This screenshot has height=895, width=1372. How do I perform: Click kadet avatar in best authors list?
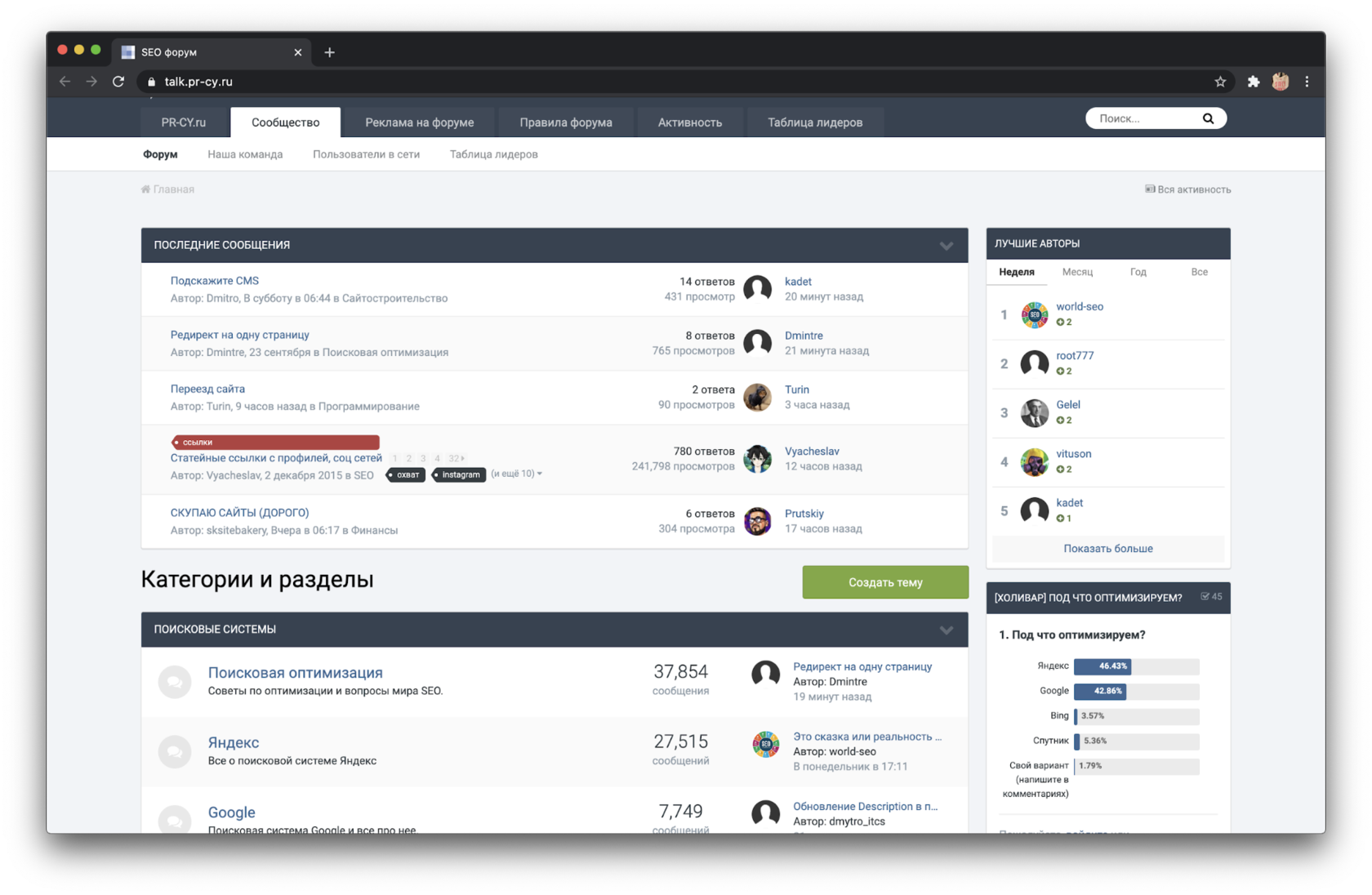click(x=1034, y=510)
